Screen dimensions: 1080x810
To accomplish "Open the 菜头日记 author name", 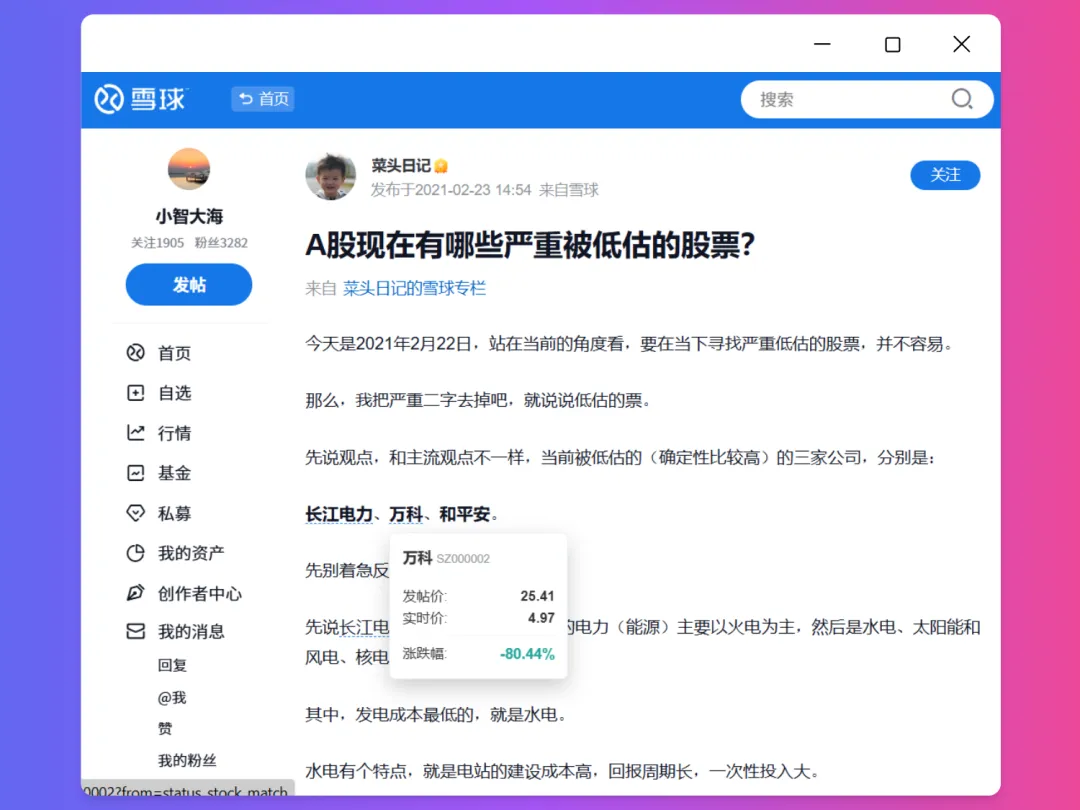I will [x=401, y=165].
